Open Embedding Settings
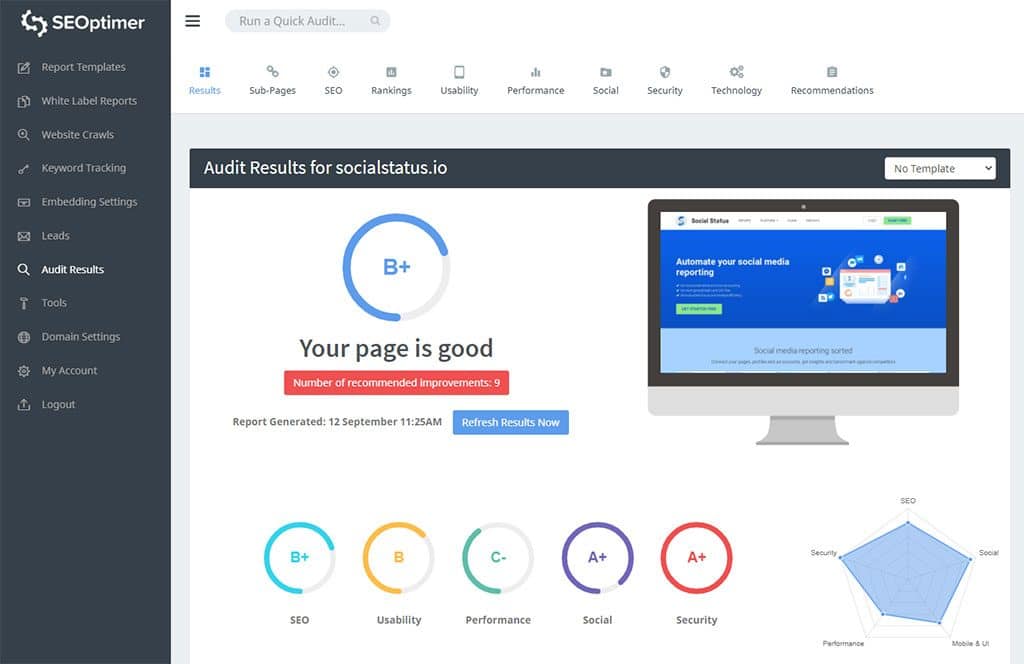This screenshot has width=1024, height=664. pos(89,202)
